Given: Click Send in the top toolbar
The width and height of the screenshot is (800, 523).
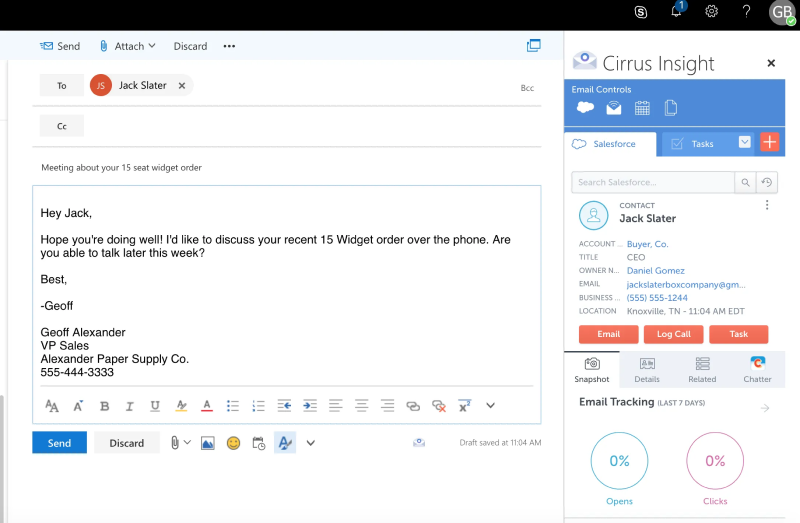Looking at the screenshot, I should coord(60,46).
